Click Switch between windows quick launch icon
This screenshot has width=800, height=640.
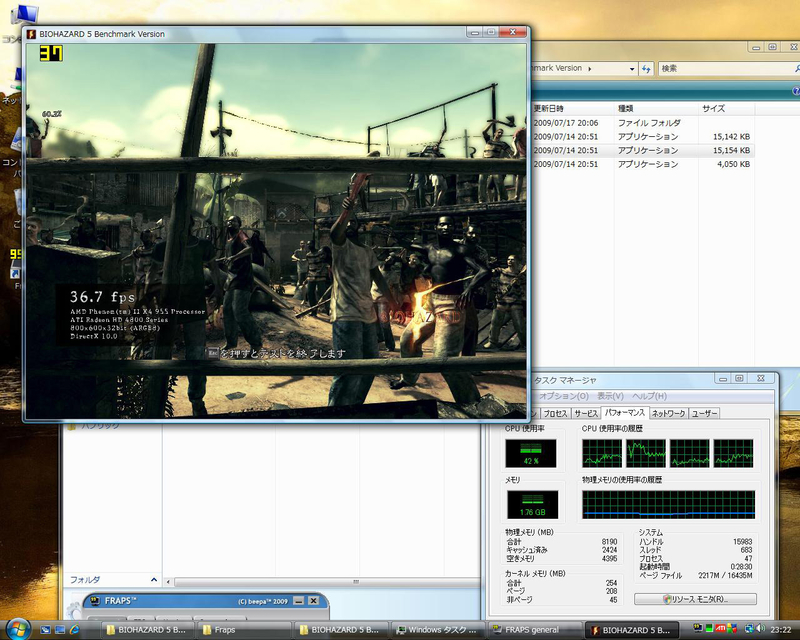(x=60, y=630)
